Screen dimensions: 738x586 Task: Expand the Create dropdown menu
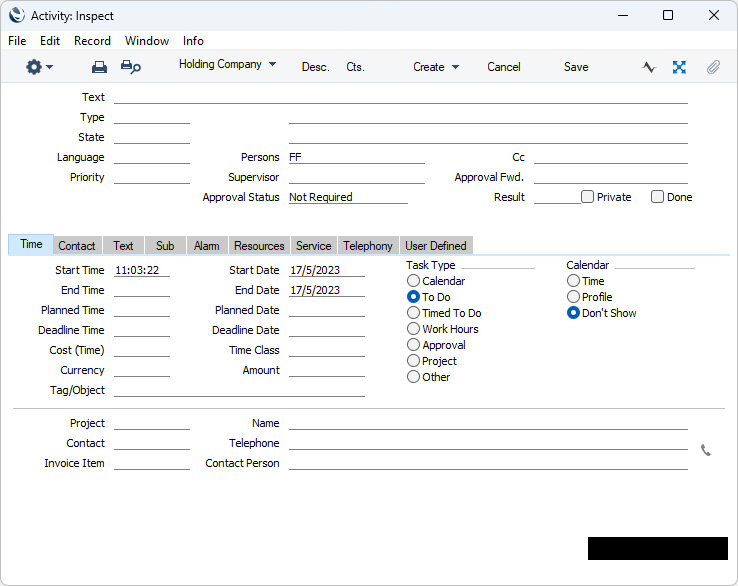(436, 67)
